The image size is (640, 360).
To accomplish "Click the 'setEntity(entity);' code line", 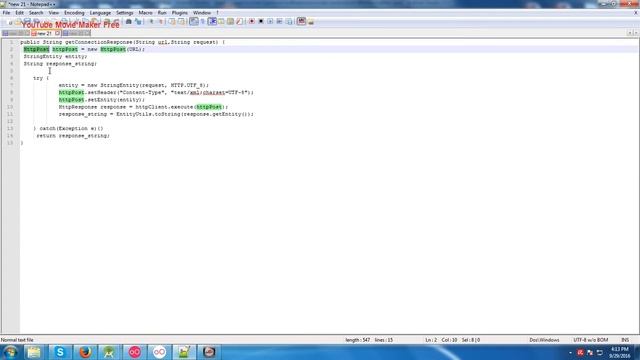I will 102,100.
